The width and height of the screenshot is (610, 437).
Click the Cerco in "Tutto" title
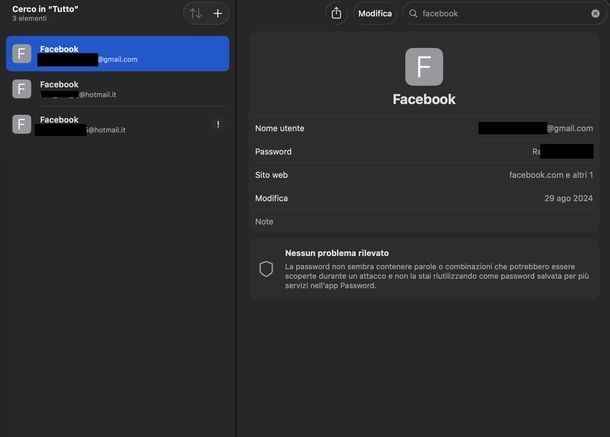point(45,9)
